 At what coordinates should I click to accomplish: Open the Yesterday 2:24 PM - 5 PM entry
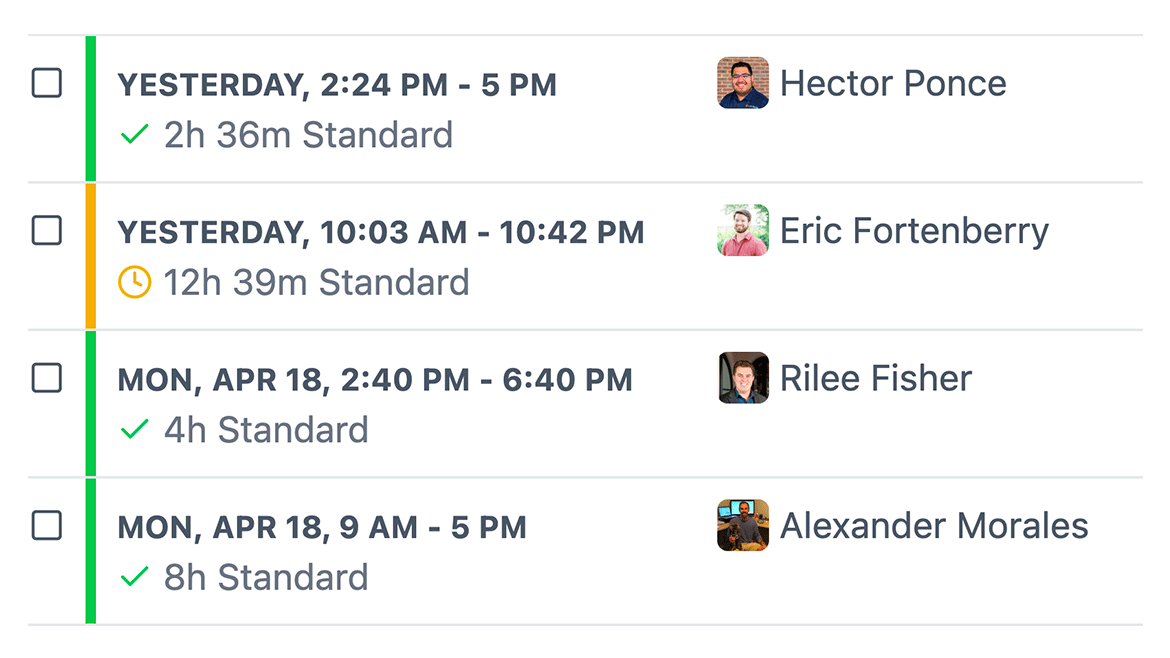click(x=337, y=85)
